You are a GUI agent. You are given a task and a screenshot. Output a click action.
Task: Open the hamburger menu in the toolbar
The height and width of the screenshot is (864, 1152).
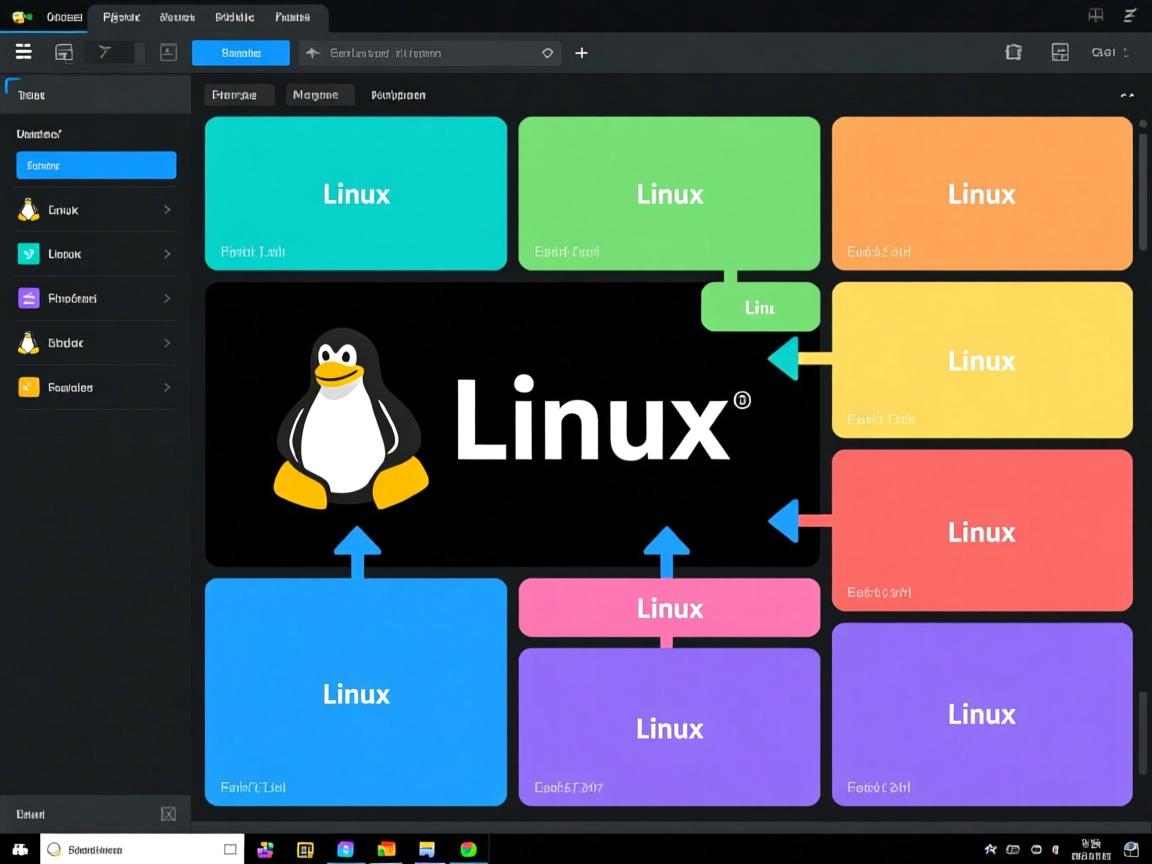point(23,52)
